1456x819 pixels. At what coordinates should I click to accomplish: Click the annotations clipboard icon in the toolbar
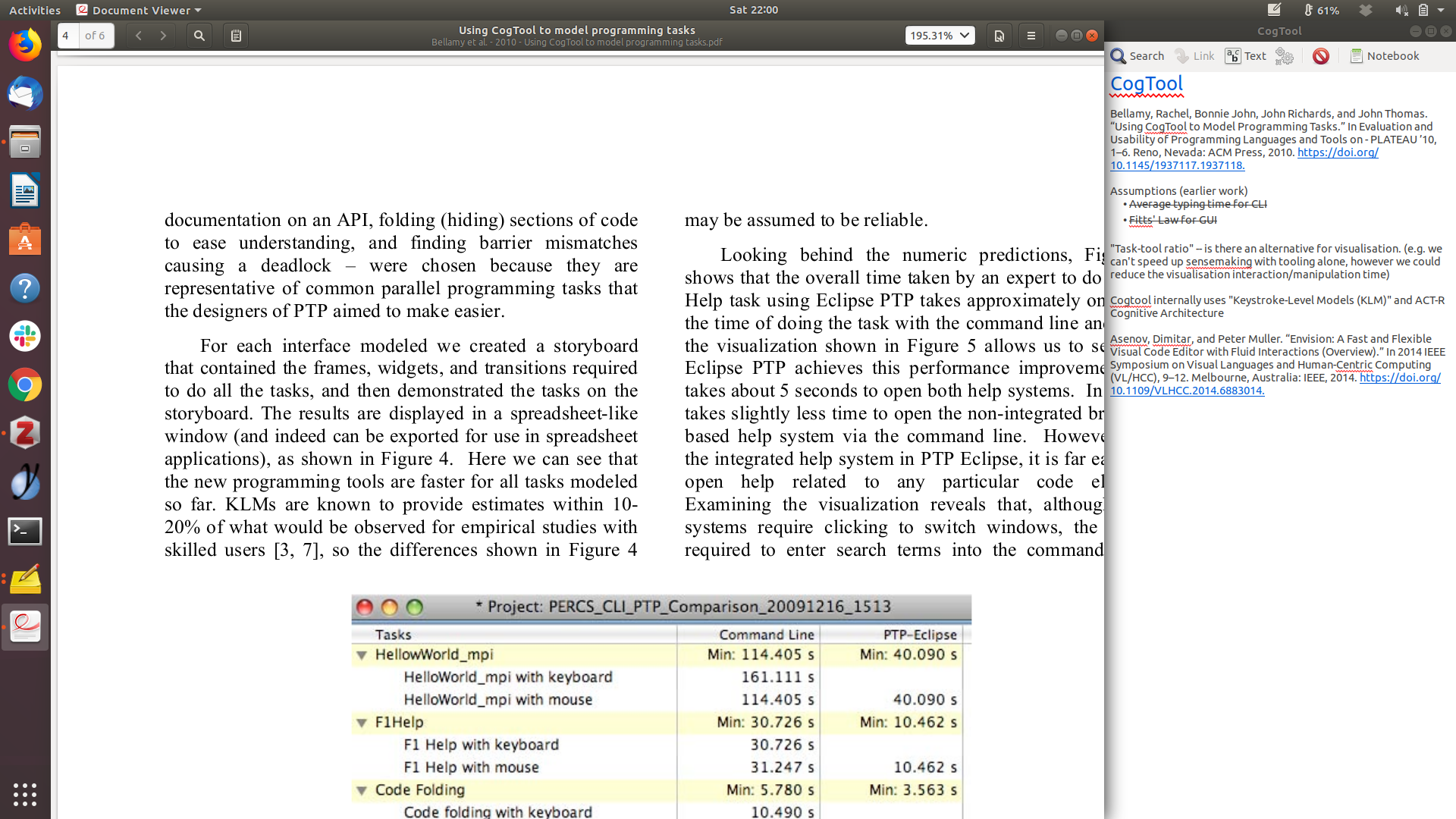click(236, 36)
